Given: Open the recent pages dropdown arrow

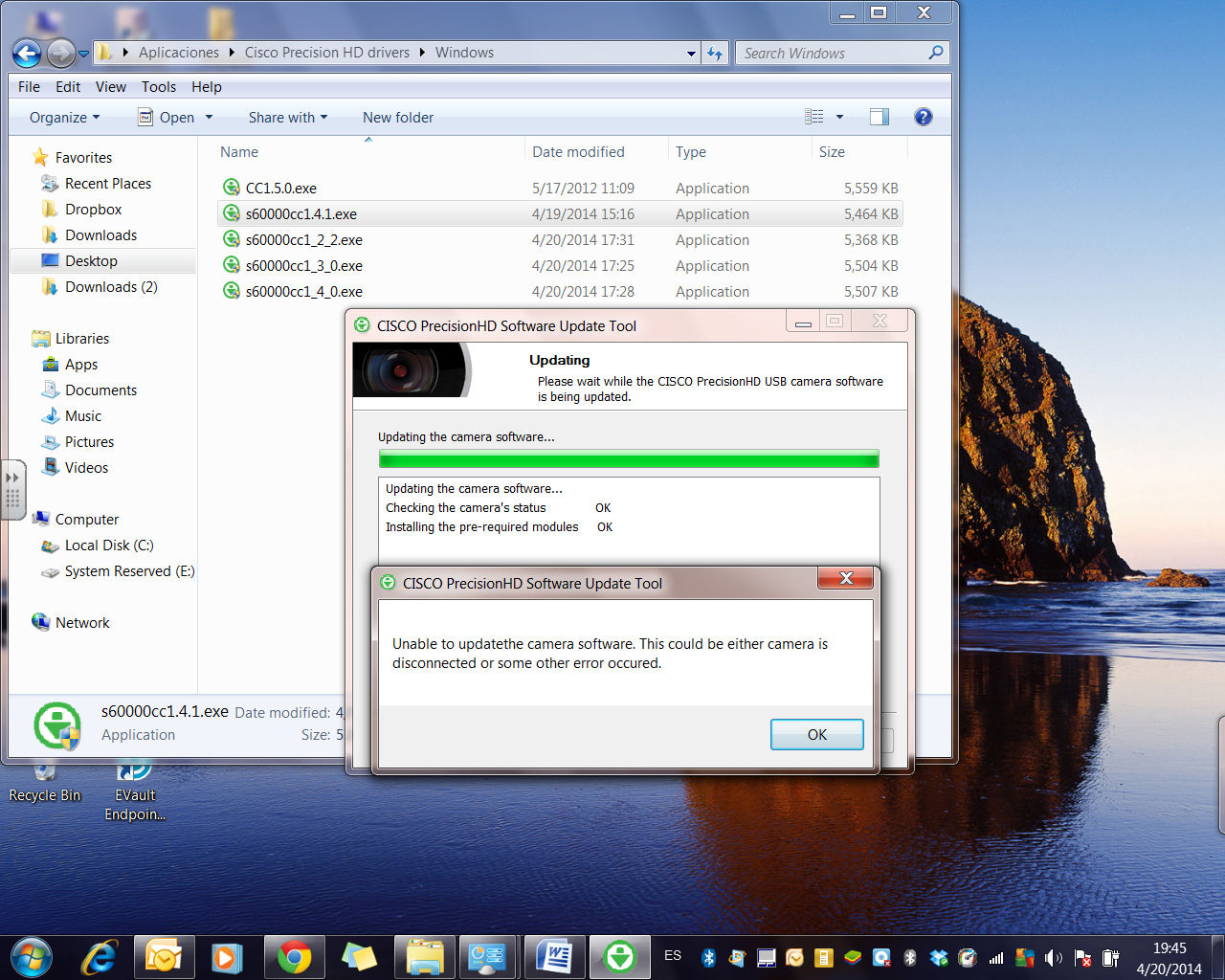Looking at the screenshot, I should [84, 54].
